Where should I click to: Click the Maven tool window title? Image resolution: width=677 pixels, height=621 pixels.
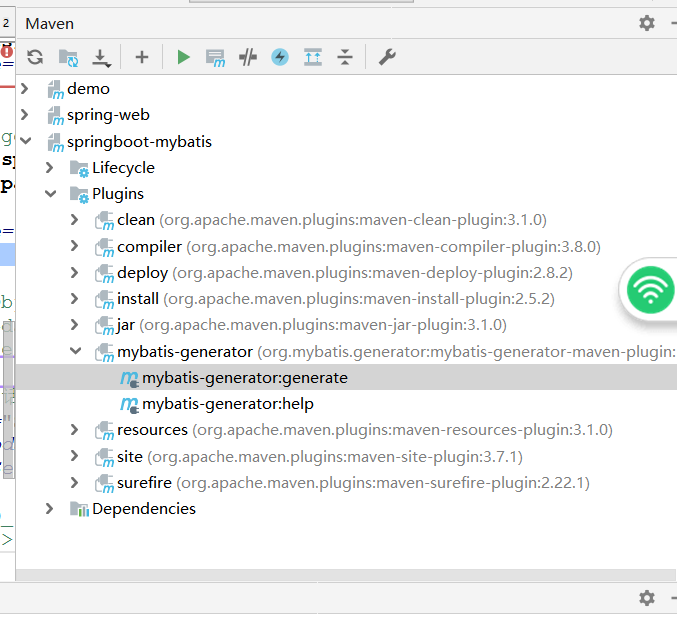pyautogui.click(x=50, y=23)
